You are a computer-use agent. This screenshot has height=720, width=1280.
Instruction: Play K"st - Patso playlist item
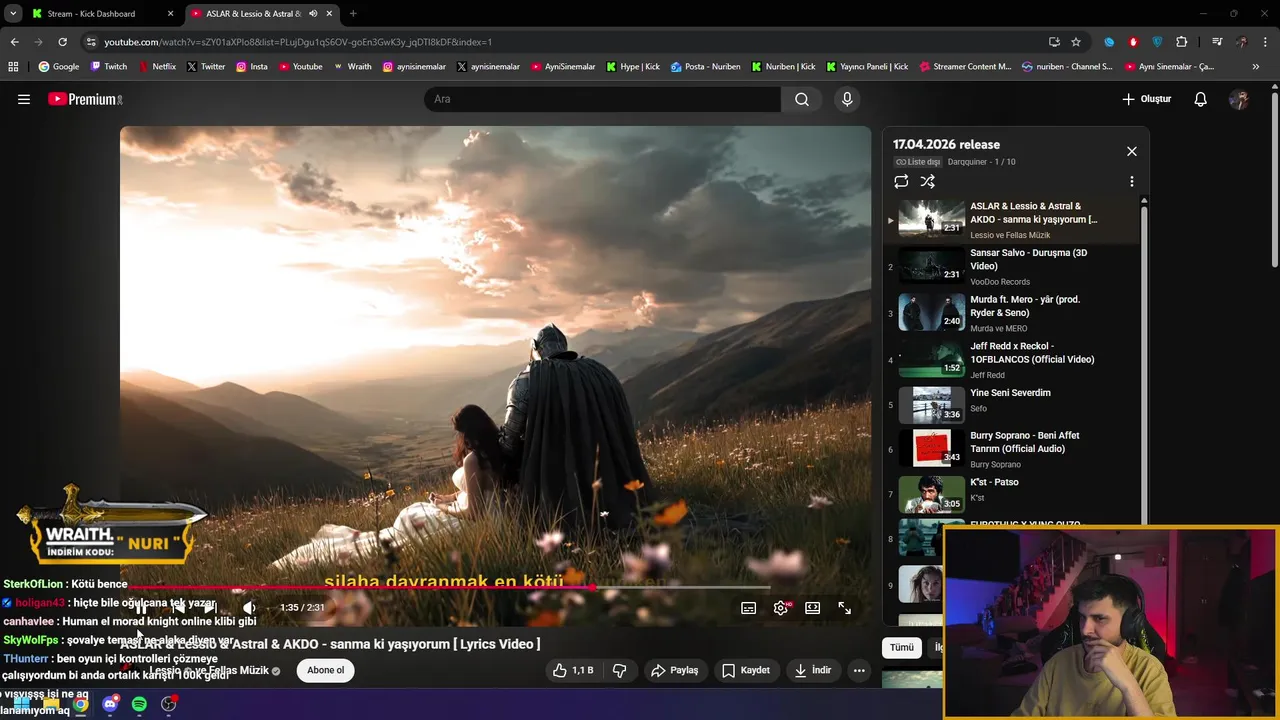point(1013,494)
